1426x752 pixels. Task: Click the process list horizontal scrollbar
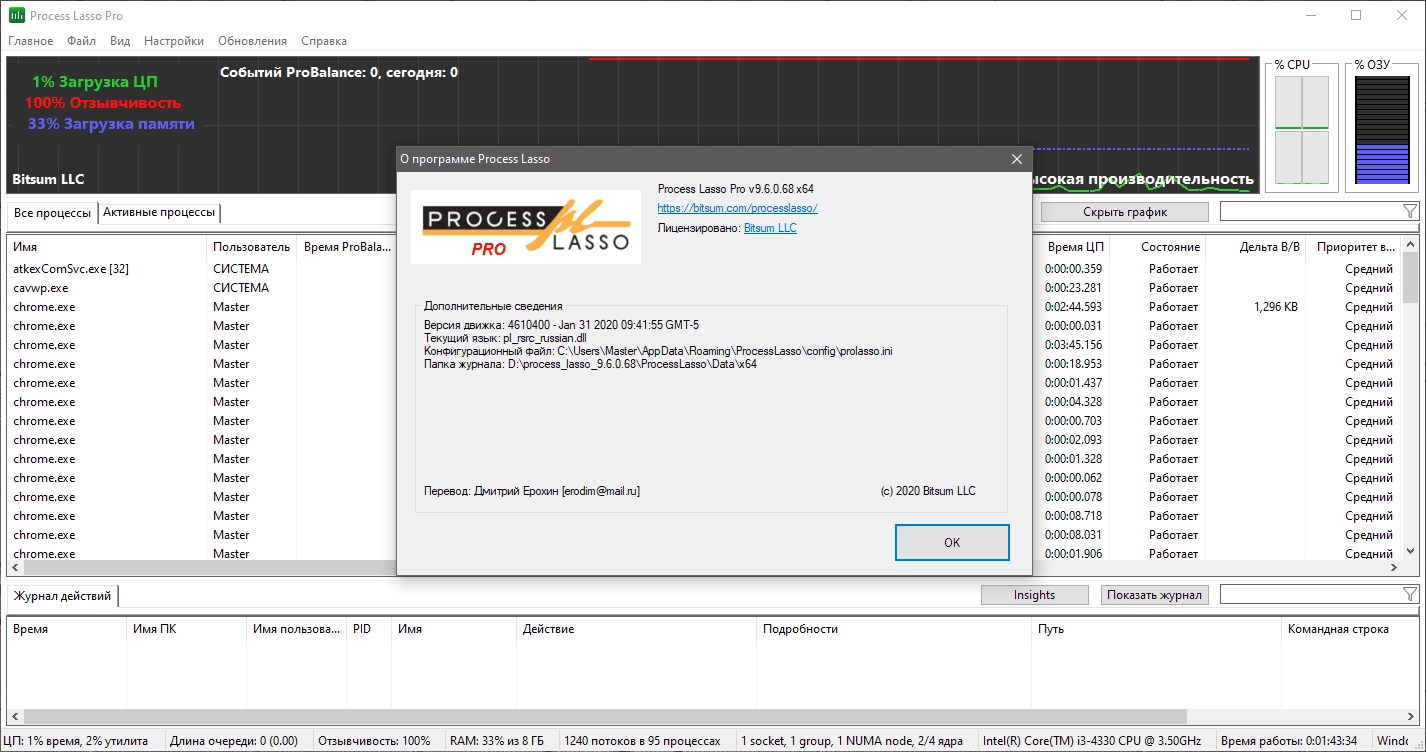(705, 567)
